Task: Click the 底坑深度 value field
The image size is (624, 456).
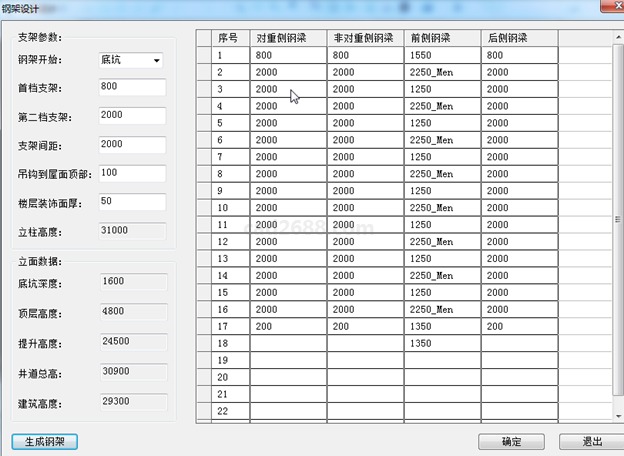Action: [x=132, y=282]
